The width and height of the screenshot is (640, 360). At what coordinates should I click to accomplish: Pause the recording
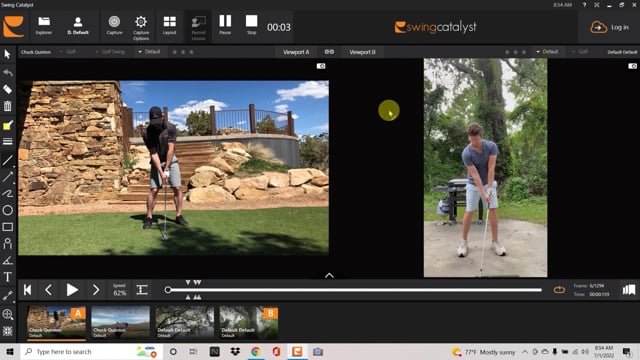pyautogui.click(x=225, y=25)
